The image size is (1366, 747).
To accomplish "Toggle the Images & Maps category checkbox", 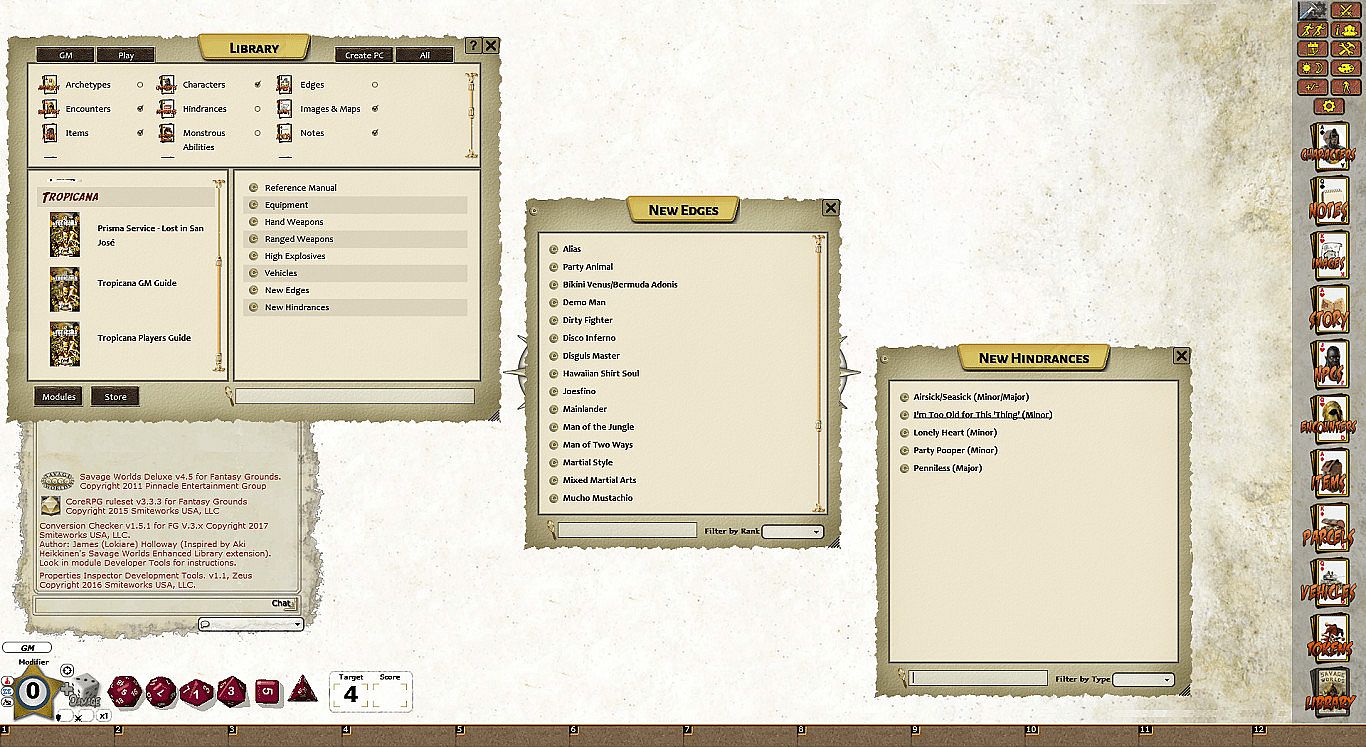I will click(375, 109).
